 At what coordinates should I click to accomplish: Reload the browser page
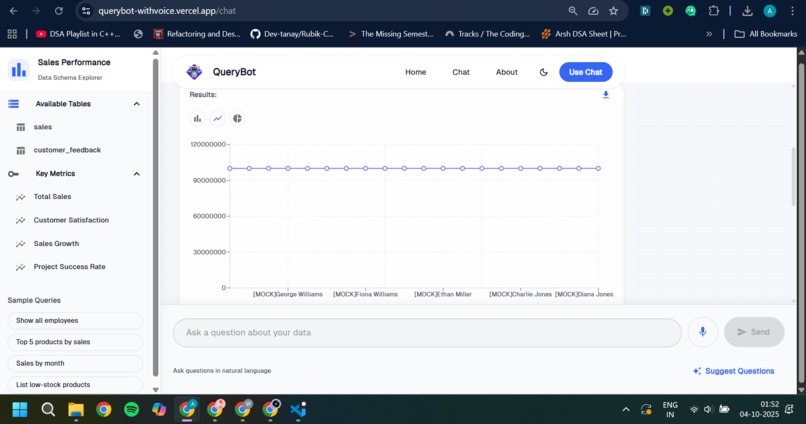pos(59,11)
